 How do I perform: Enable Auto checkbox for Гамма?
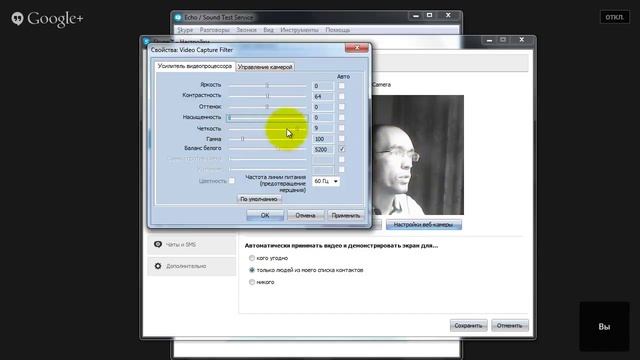(341, 139)
